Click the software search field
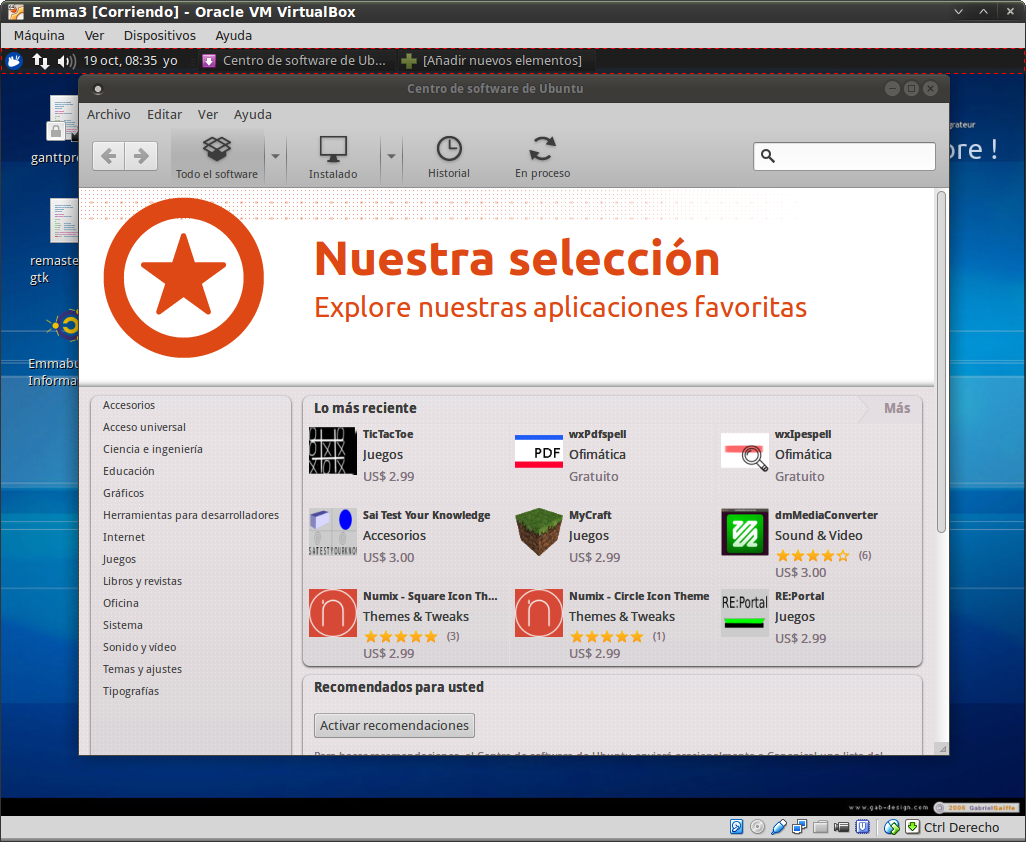This screenshot has height=842, width=1026. click(852, 156)
